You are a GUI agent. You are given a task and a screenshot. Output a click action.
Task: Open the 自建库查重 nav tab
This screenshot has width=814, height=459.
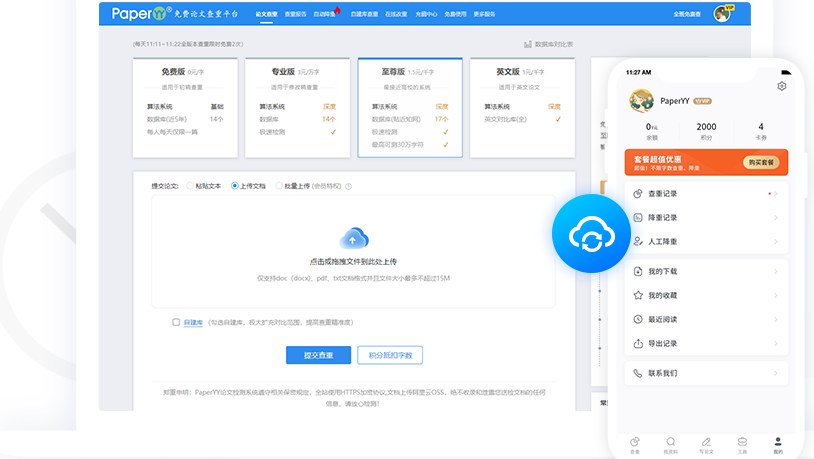point(364,14)
